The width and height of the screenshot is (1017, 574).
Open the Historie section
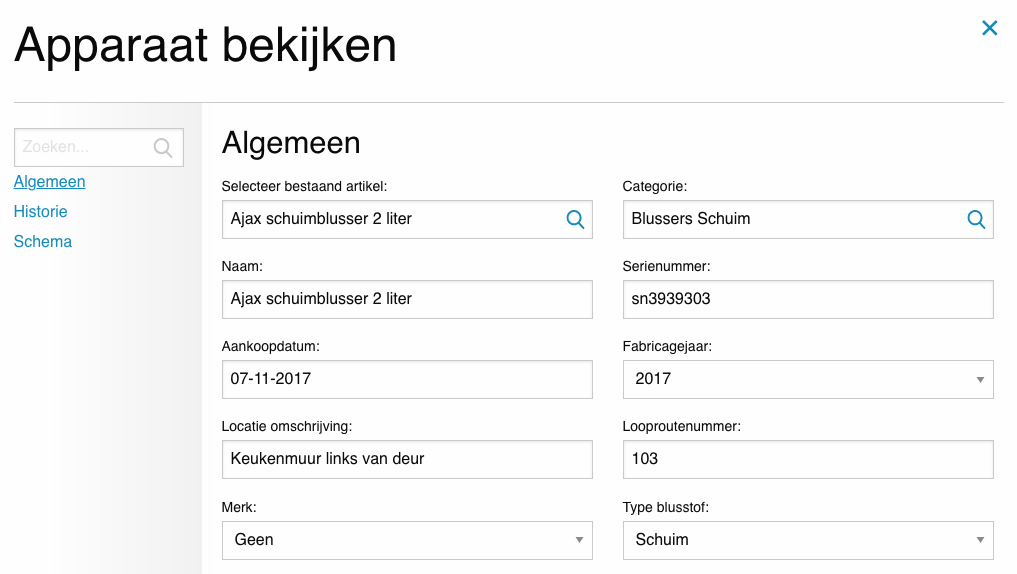(x=41, y=212)
